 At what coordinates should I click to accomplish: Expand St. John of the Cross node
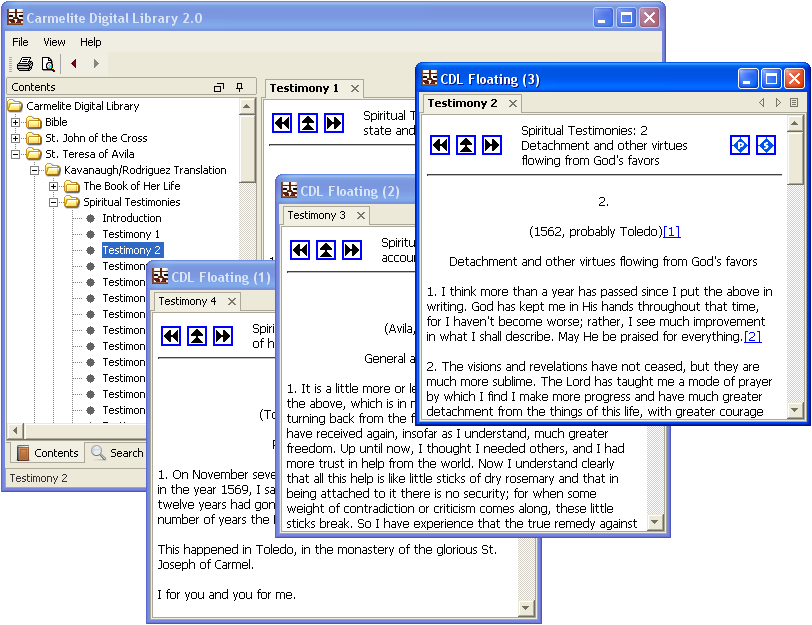click(x=16, y=138)
